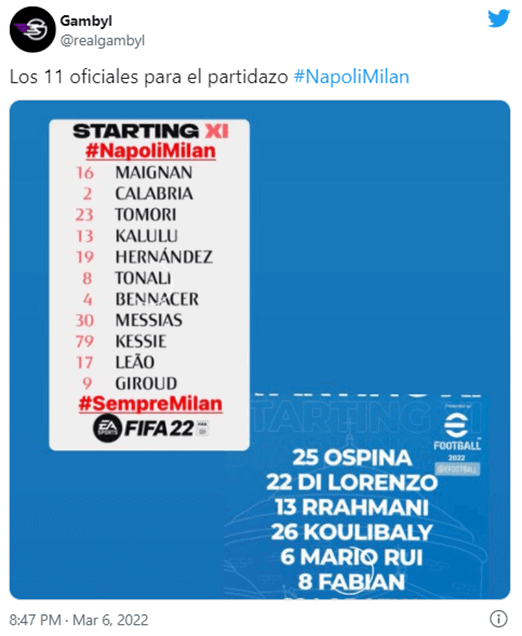Click the tweet info circle icon
Image resolution: width=522 pixels, height=636 pixels.
tap(498, 619)
